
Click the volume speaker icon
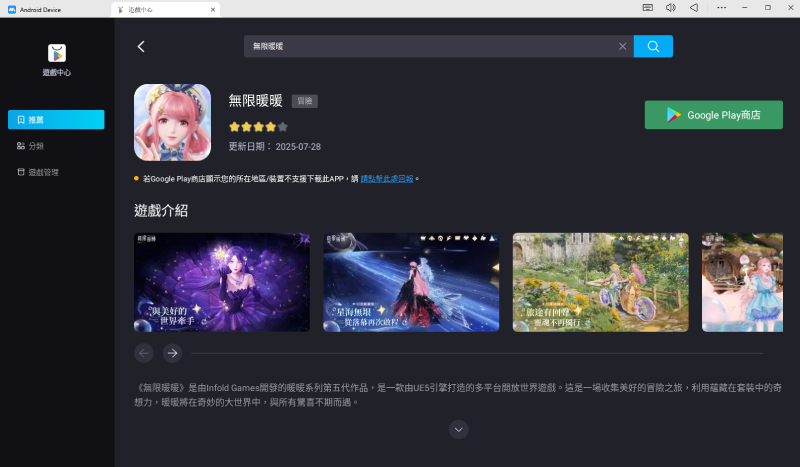tap(670, 8)
